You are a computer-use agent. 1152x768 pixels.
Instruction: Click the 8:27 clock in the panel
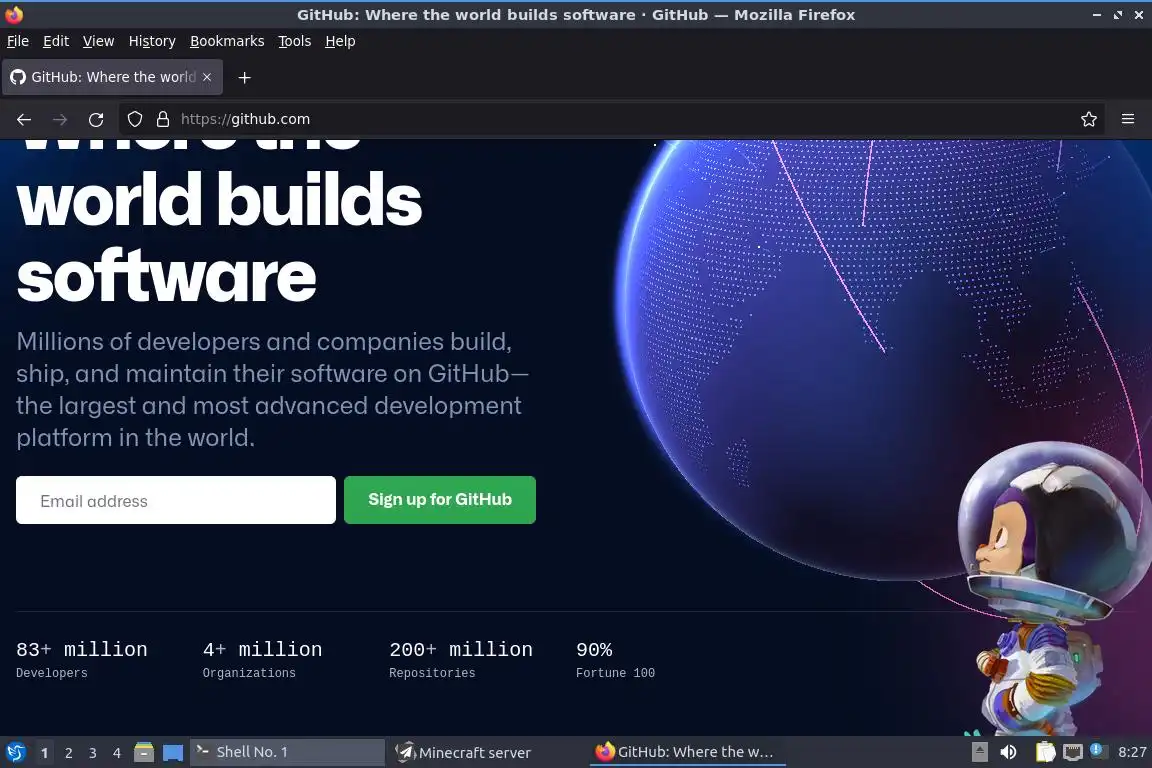[x=1132, y=752]
